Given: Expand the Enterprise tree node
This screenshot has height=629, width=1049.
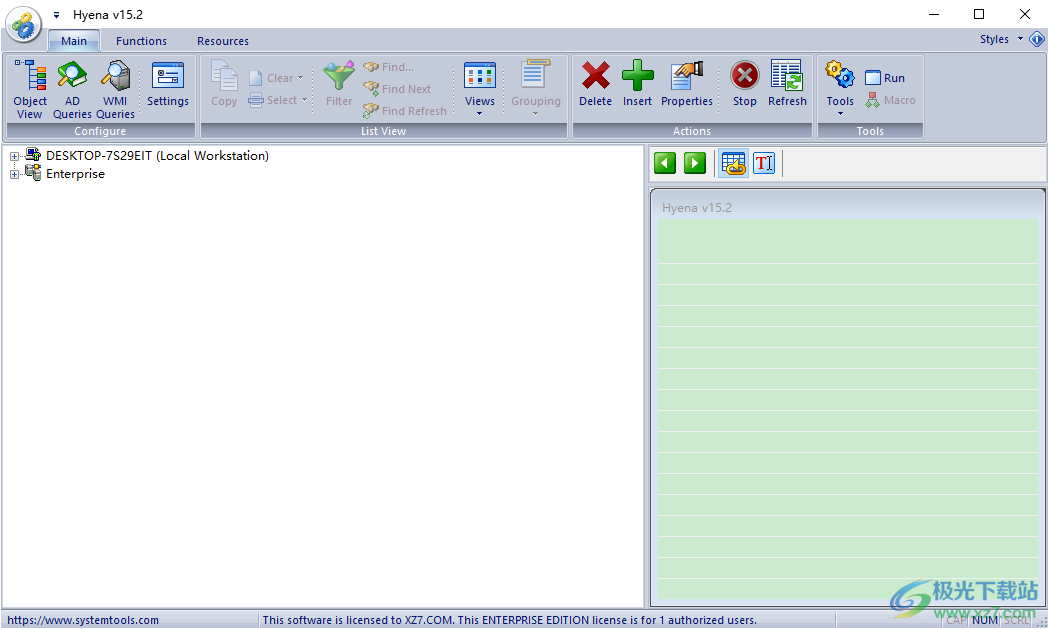Looking at the screenshot, I should pos(15,174).
